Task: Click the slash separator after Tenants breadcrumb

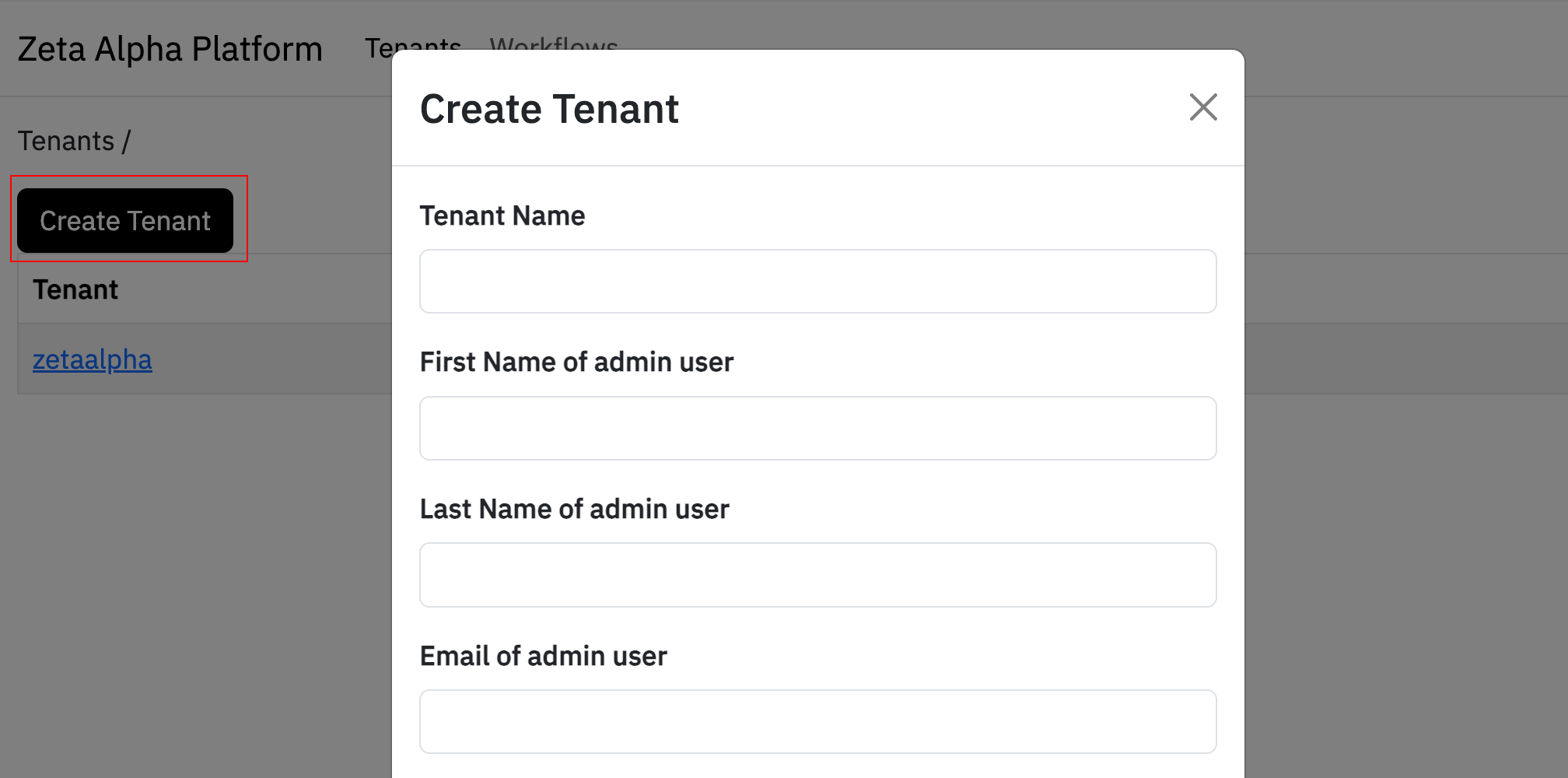Action: tap(126, 141)
